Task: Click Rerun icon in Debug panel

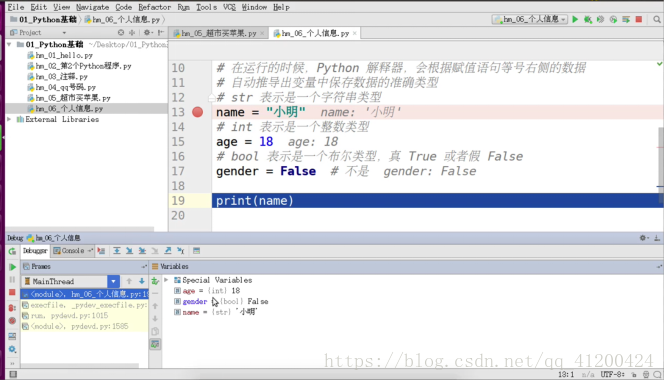Action: [x=12, y=251]
